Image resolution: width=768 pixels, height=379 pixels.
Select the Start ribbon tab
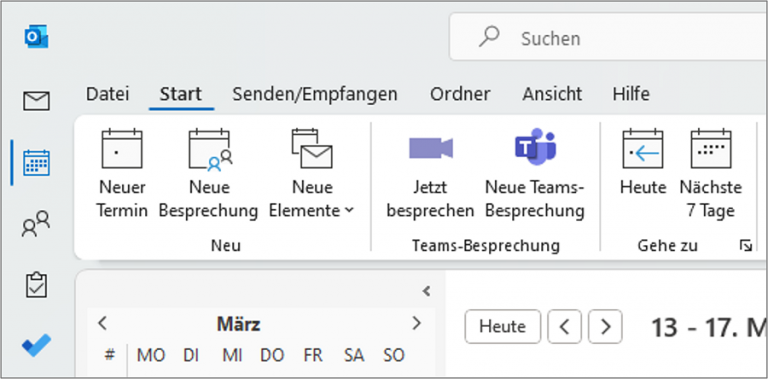tap(181, 94)
